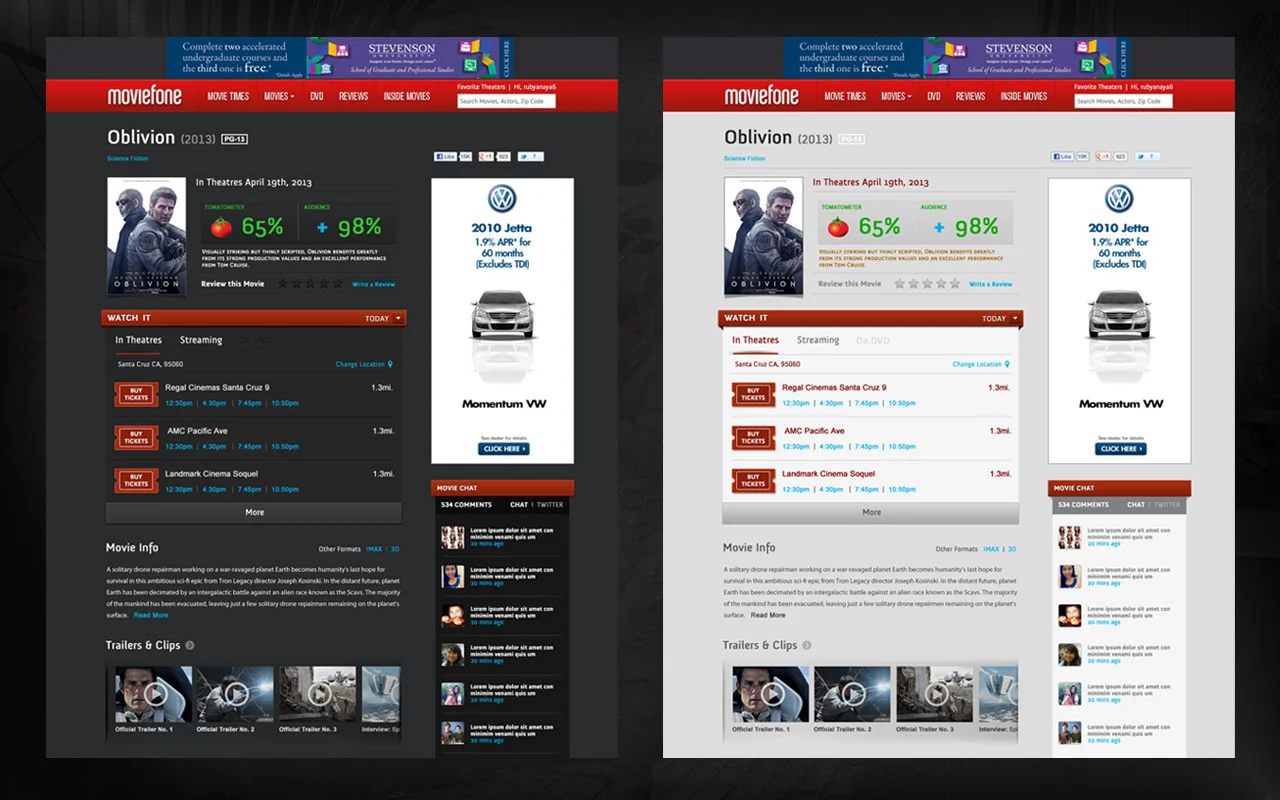Click the search field in light version header
Image resolution: width=1280 pixels, height=800 pixels.
click(1123, 101)
